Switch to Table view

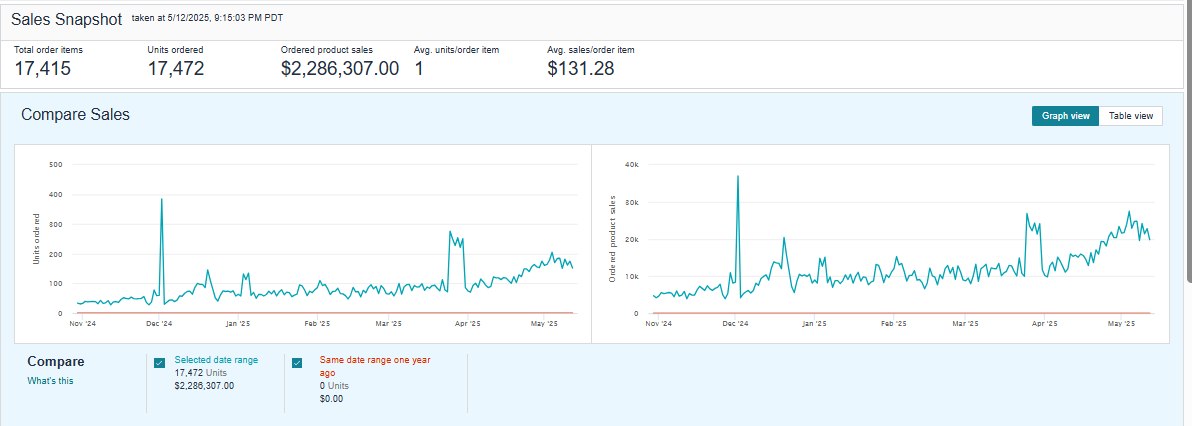1131,116
